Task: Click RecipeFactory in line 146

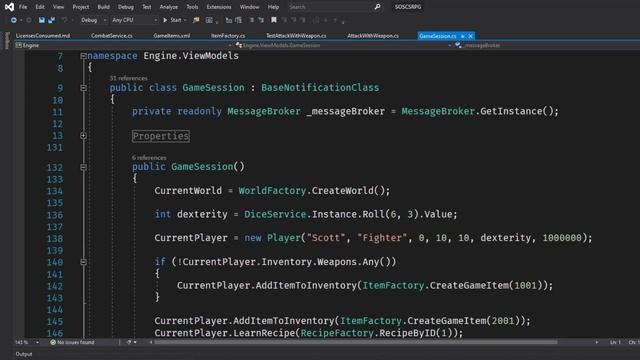Action: tap(337, 333)
